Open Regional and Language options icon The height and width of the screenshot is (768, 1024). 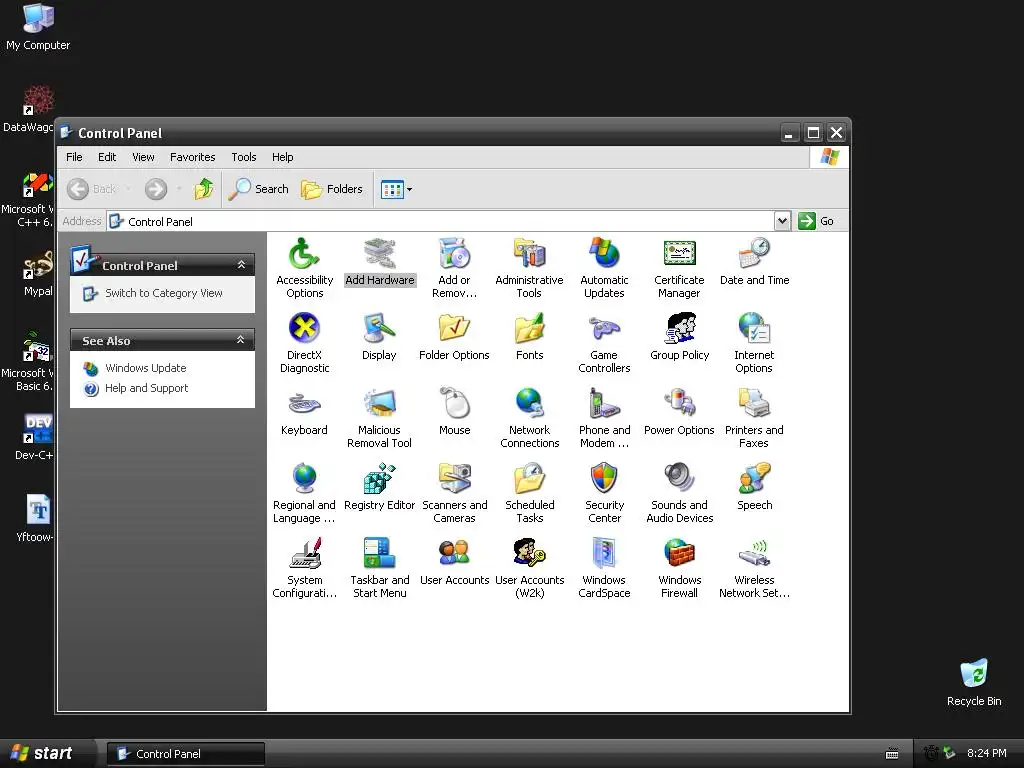[304, 493]
